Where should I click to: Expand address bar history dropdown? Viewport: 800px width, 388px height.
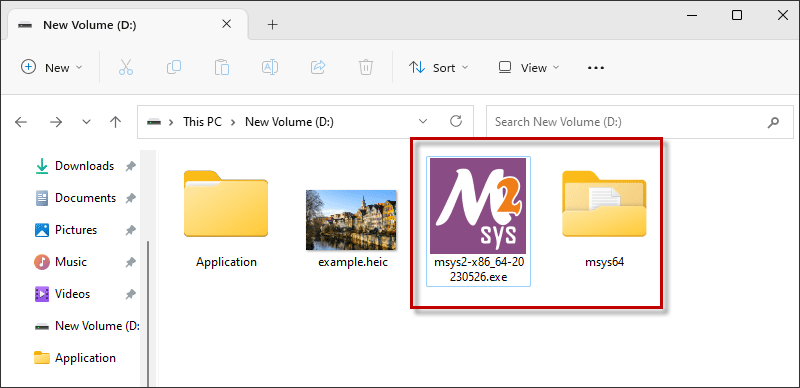click(x=423, y=122)
